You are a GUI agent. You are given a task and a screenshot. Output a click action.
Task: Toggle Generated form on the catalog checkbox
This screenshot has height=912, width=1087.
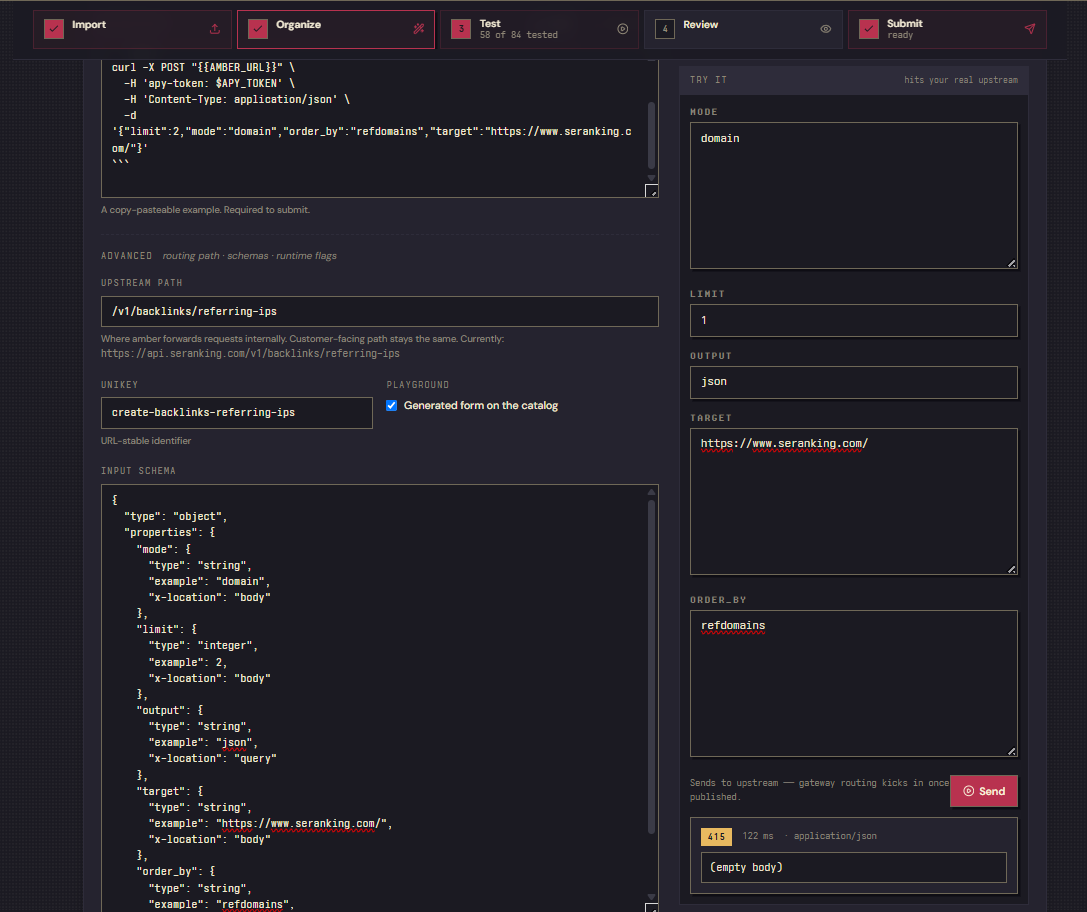click(x=392, y=405)
